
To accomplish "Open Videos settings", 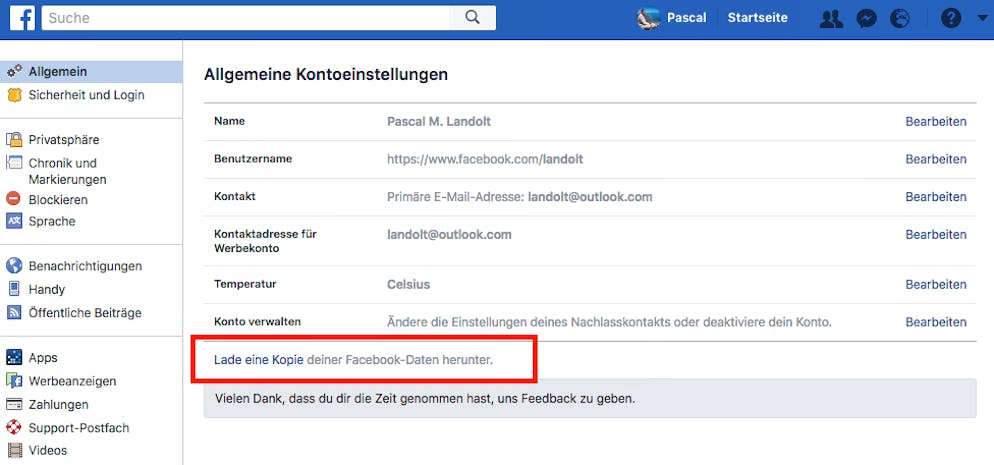I will 48,450.
